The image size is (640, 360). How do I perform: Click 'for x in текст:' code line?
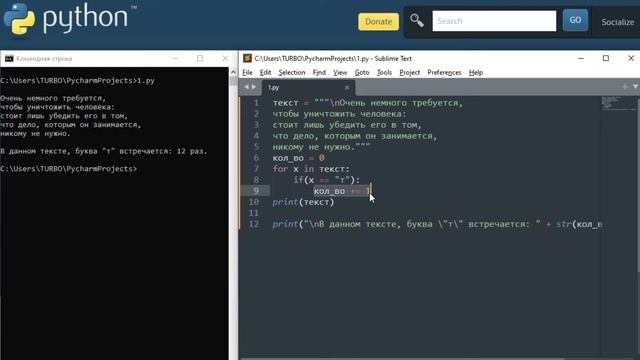click(x=311, y=169)
